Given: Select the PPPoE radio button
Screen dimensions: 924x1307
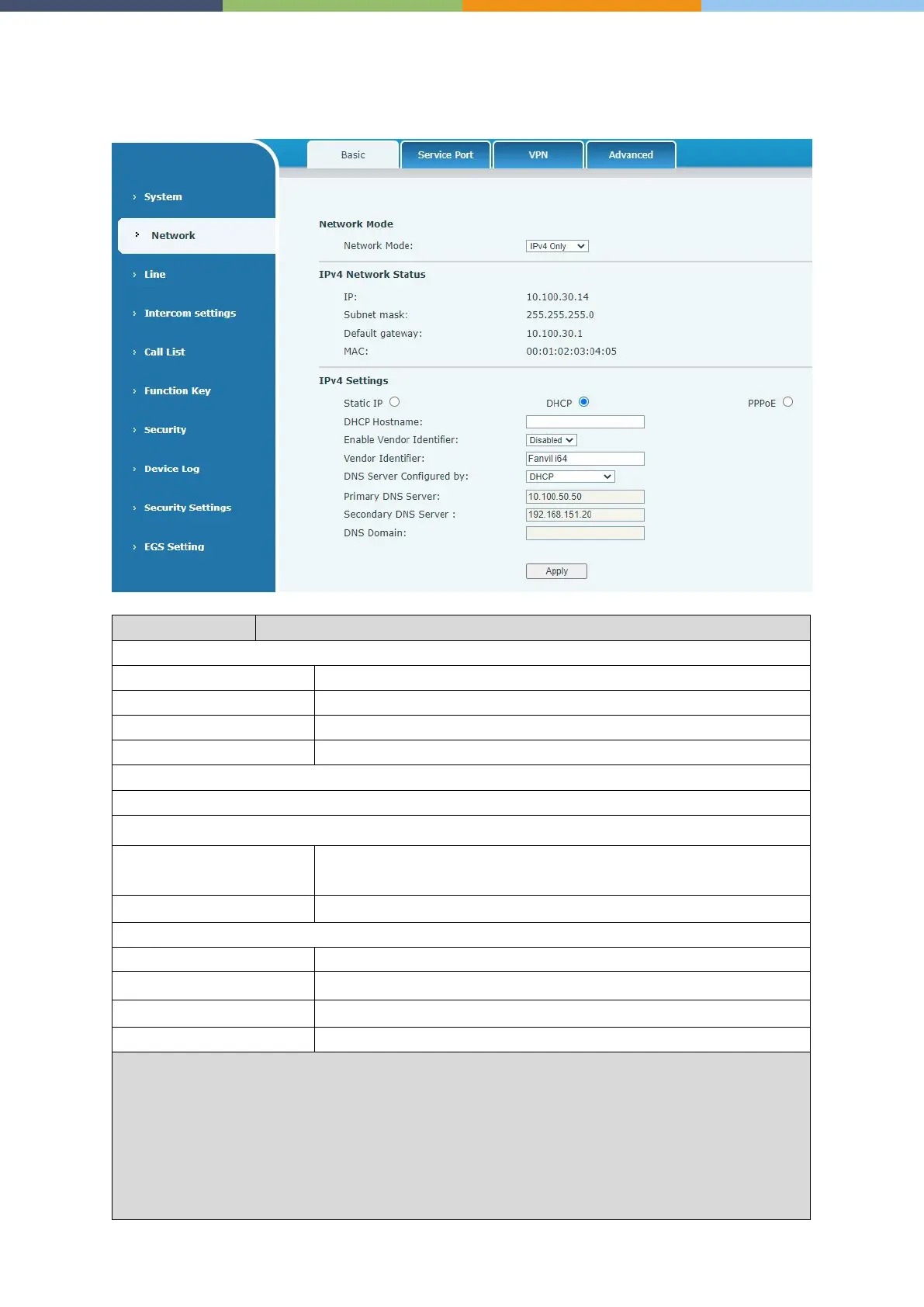Looking at the screenshot, I should (x=788, y=402).
